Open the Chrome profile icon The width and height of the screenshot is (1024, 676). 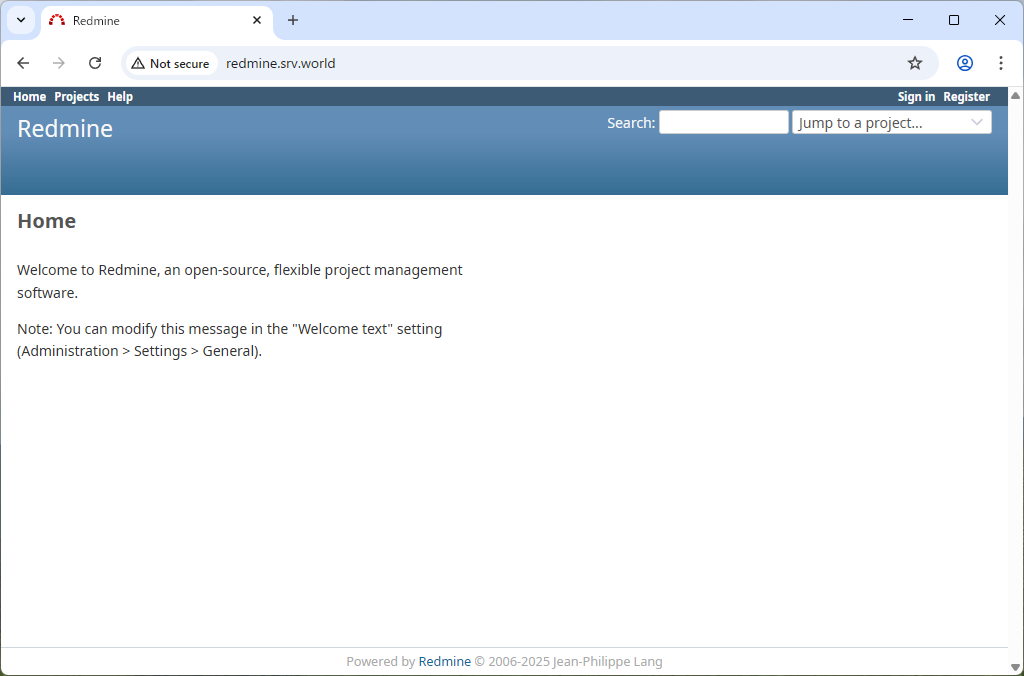pos(964,63)
